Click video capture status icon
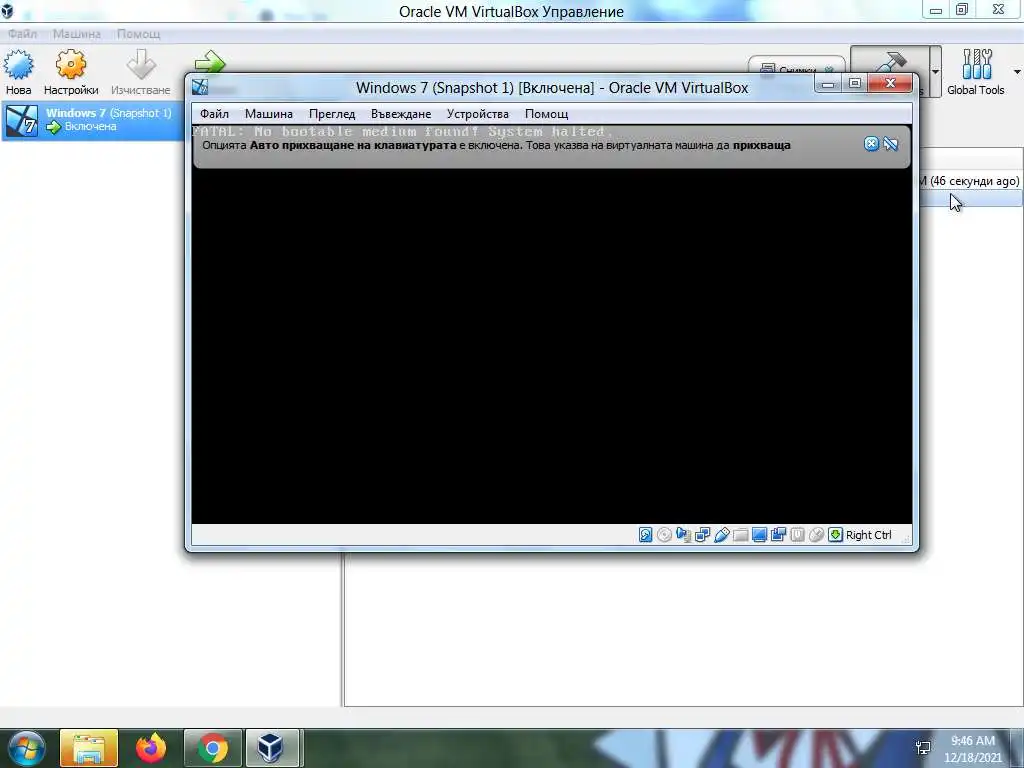The height and width of the screenshot is (768, 1024). 778,535
